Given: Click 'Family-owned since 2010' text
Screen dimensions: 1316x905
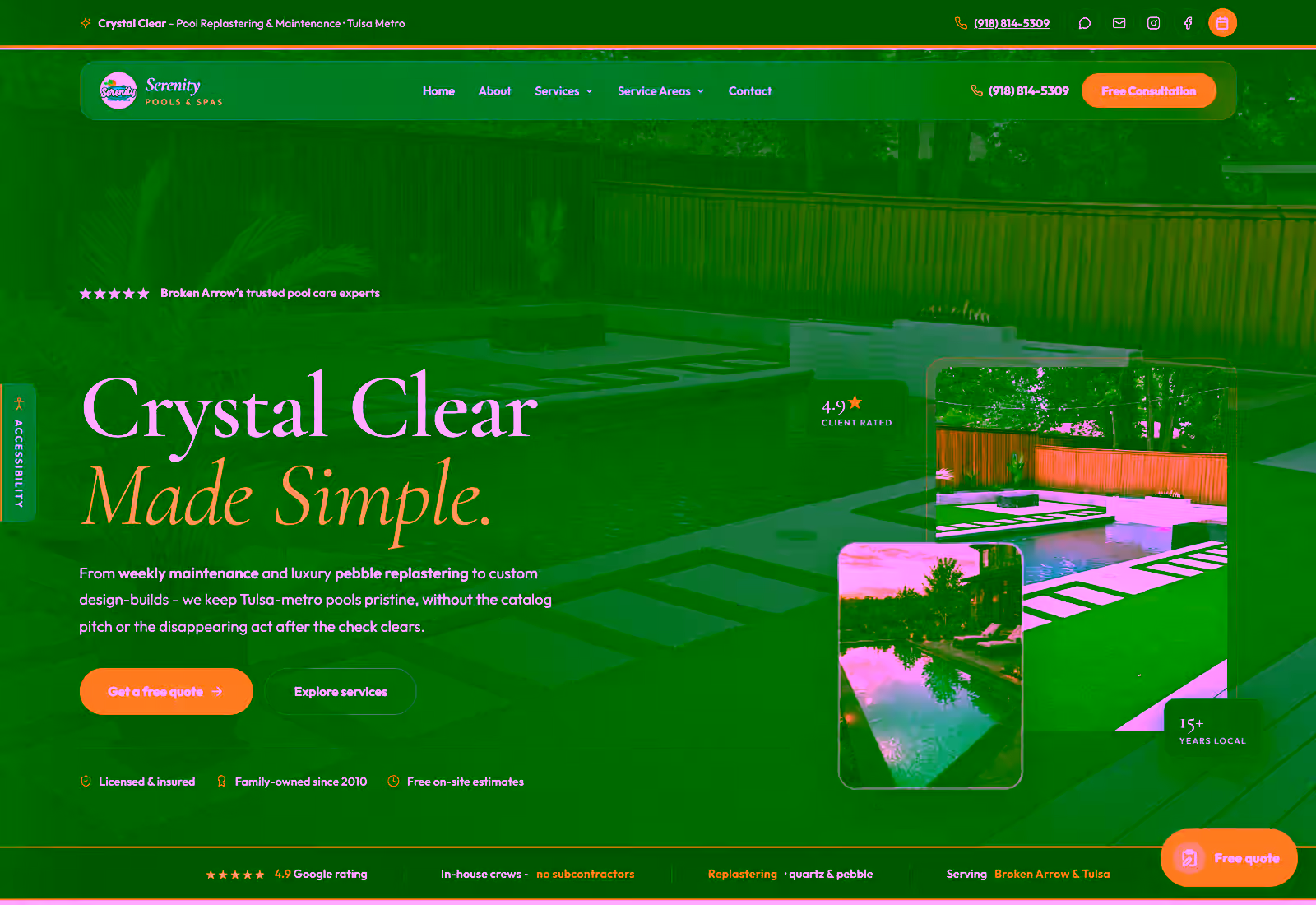Looking at the screenshot, I should [301, 782].
